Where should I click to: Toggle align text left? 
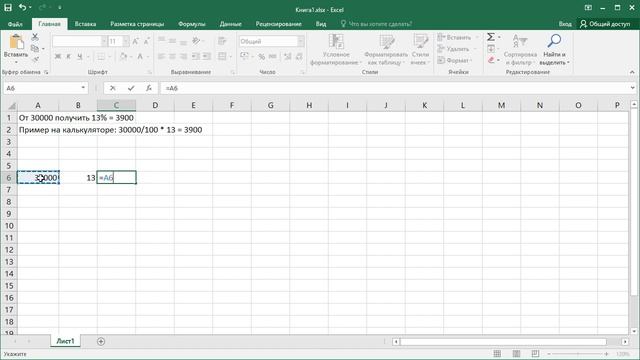(x=162, y=56)
